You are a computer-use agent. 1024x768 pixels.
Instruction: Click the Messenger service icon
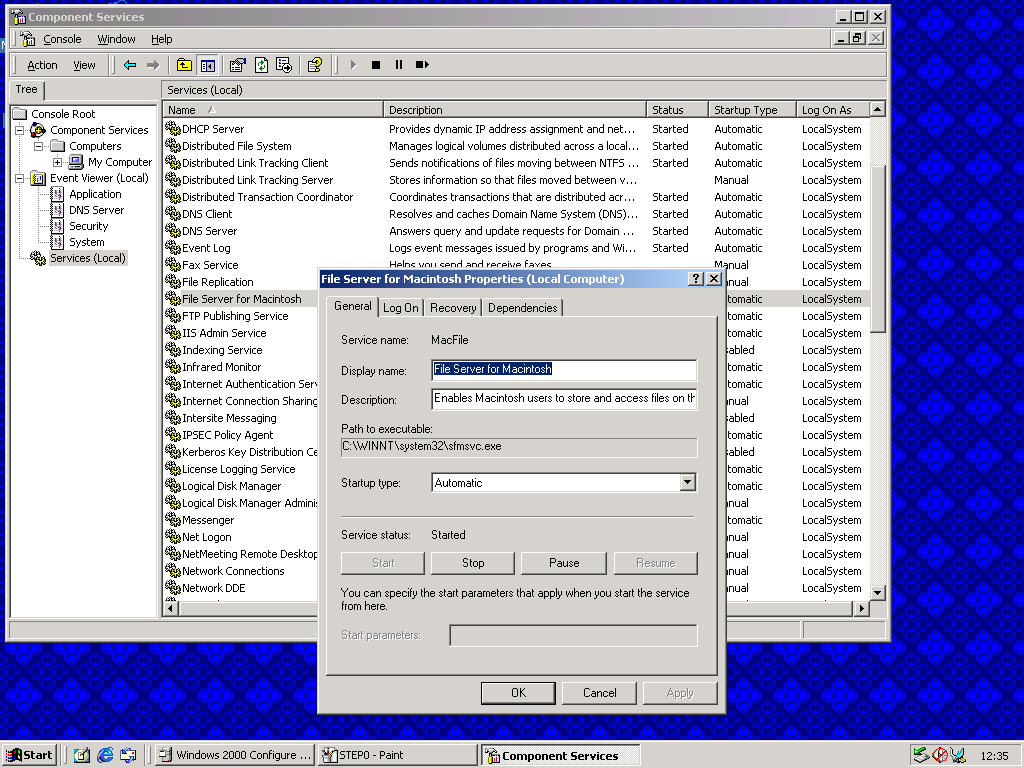pyautogui.click(x=172, y=520)
